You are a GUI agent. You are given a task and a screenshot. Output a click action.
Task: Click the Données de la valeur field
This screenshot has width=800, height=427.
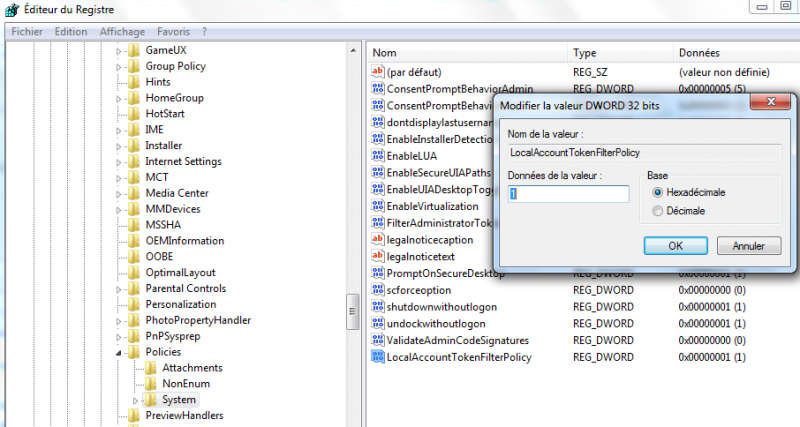click(x=567, y=194)
